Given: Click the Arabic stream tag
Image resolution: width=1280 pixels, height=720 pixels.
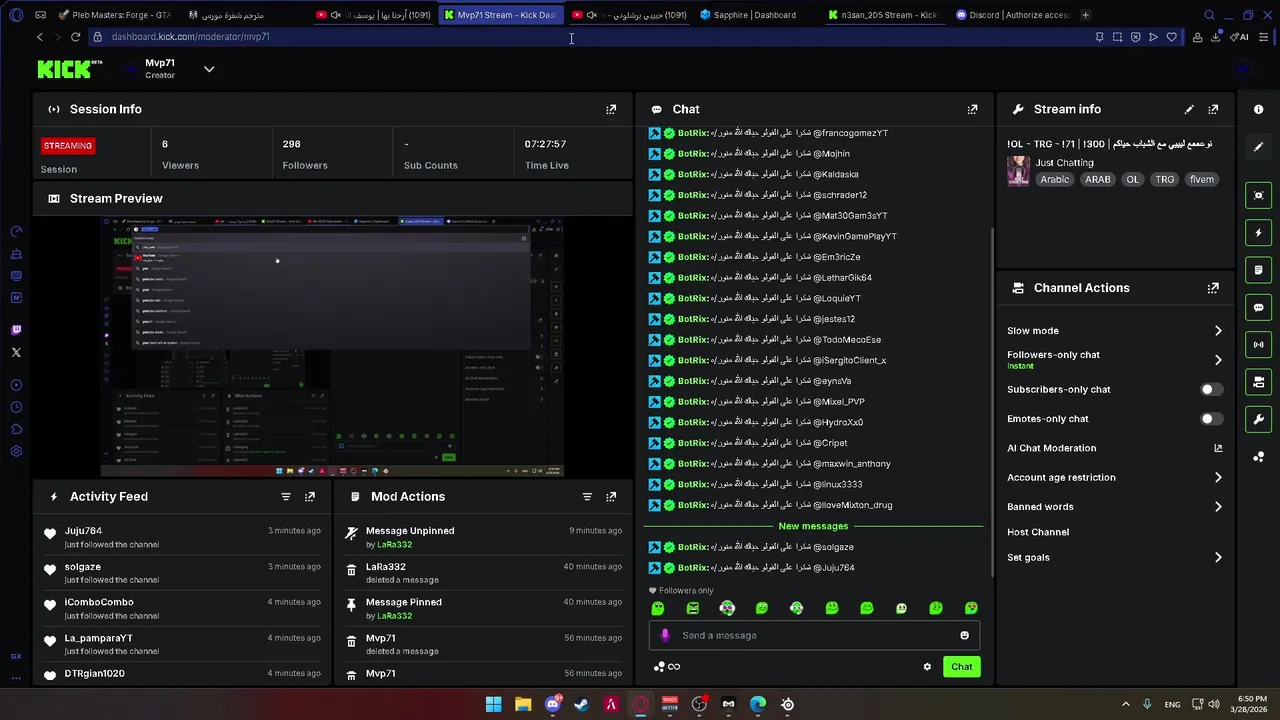Looking at the screenshot, I should (x=1054, y=180).
